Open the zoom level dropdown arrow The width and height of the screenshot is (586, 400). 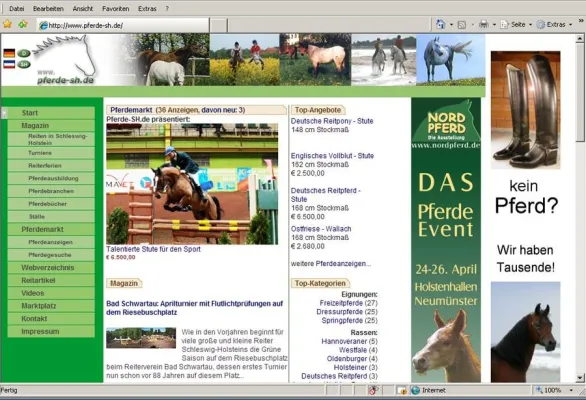pyautogui.click(x=571, y=390)
